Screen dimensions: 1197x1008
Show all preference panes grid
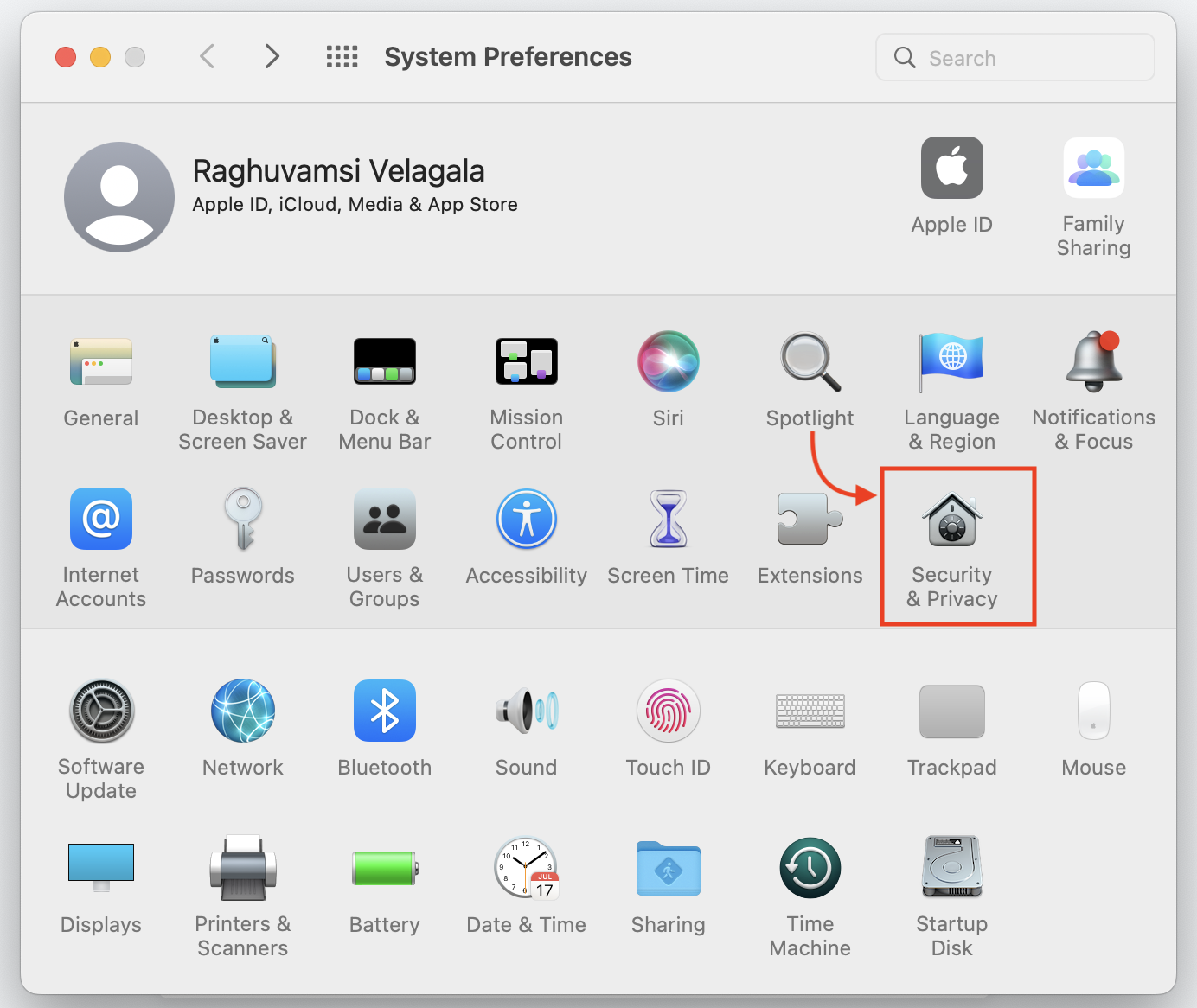click(342, 56)
